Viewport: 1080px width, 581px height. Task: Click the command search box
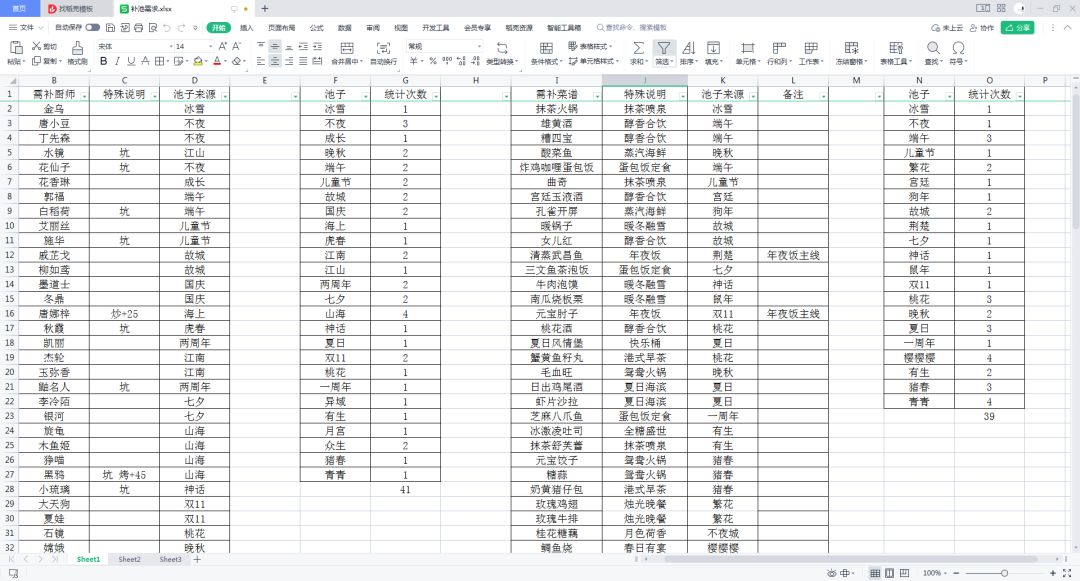click(x=632, y=28)
